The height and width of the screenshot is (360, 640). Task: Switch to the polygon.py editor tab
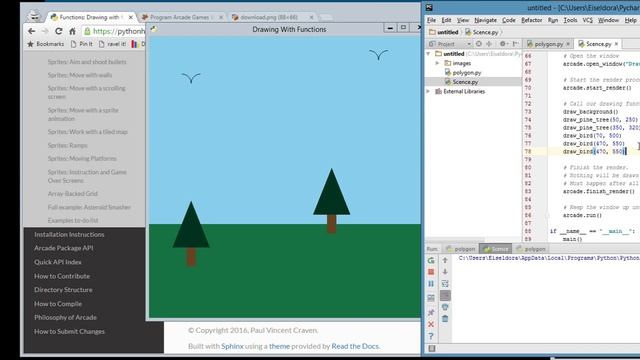[x=548, y=44]
